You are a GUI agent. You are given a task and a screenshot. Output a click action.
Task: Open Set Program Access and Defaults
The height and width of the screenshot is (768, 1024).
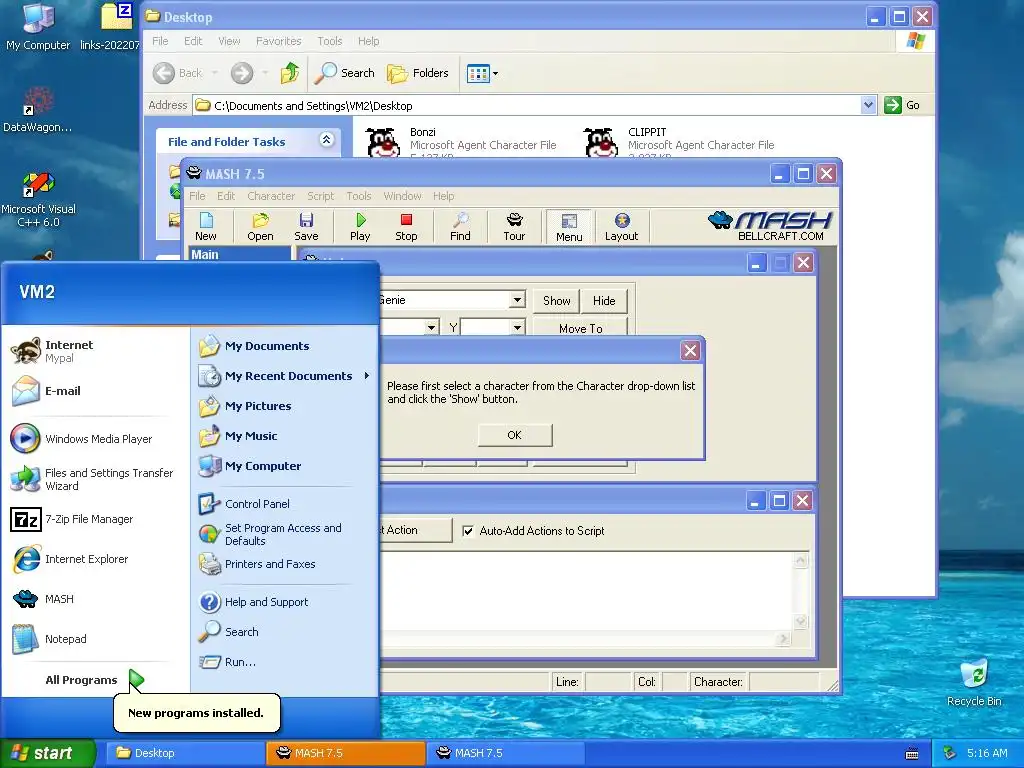(270, 534)
